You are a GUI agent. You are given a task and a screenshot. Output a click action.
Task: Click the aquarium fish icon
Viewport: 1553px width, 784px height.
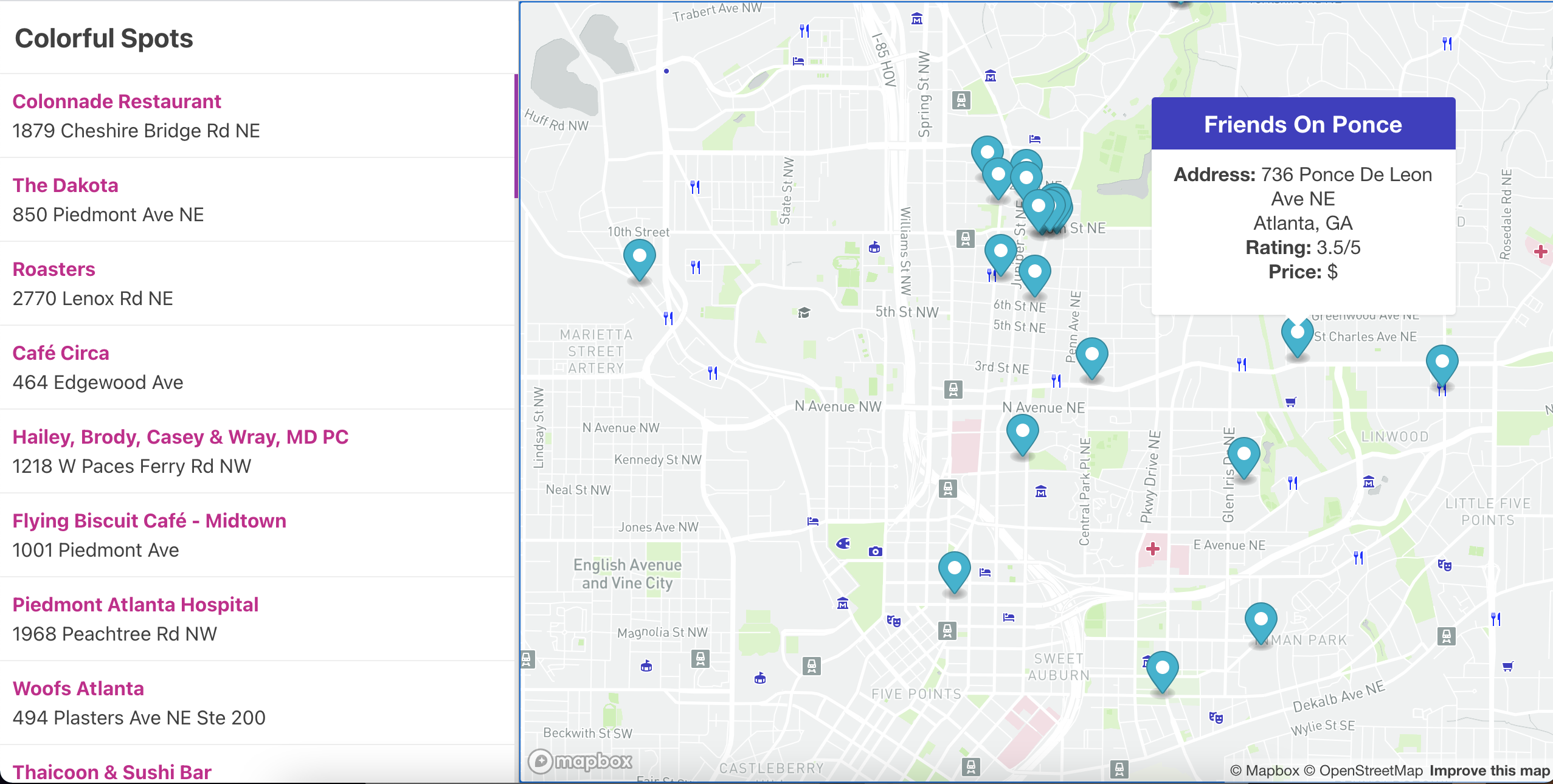point(843,543)
